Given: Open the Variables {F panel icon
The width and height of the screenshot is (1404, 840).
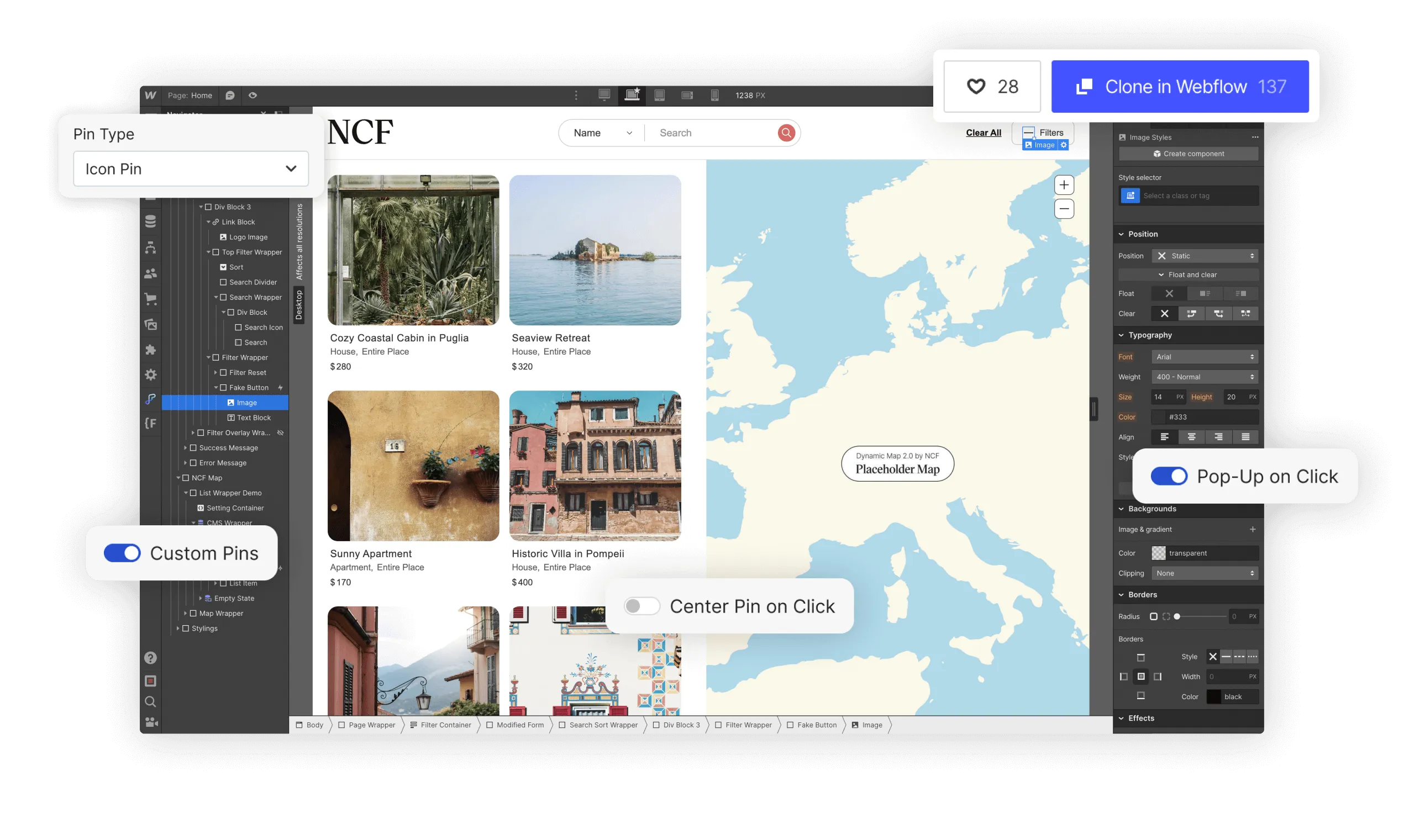Looking at the screenshot, I should pyautogui.click(x=150, y=423).
